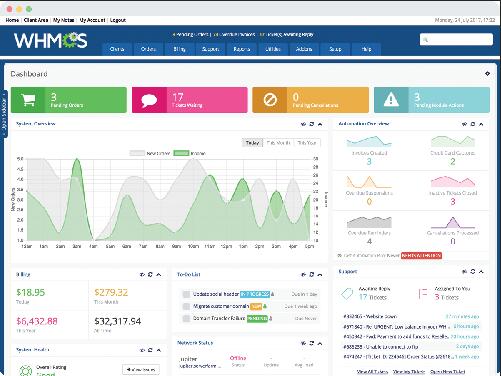Check the Migrate customer domain to-do item
Viewport: 501px width, 376px height.
(186, 306)
